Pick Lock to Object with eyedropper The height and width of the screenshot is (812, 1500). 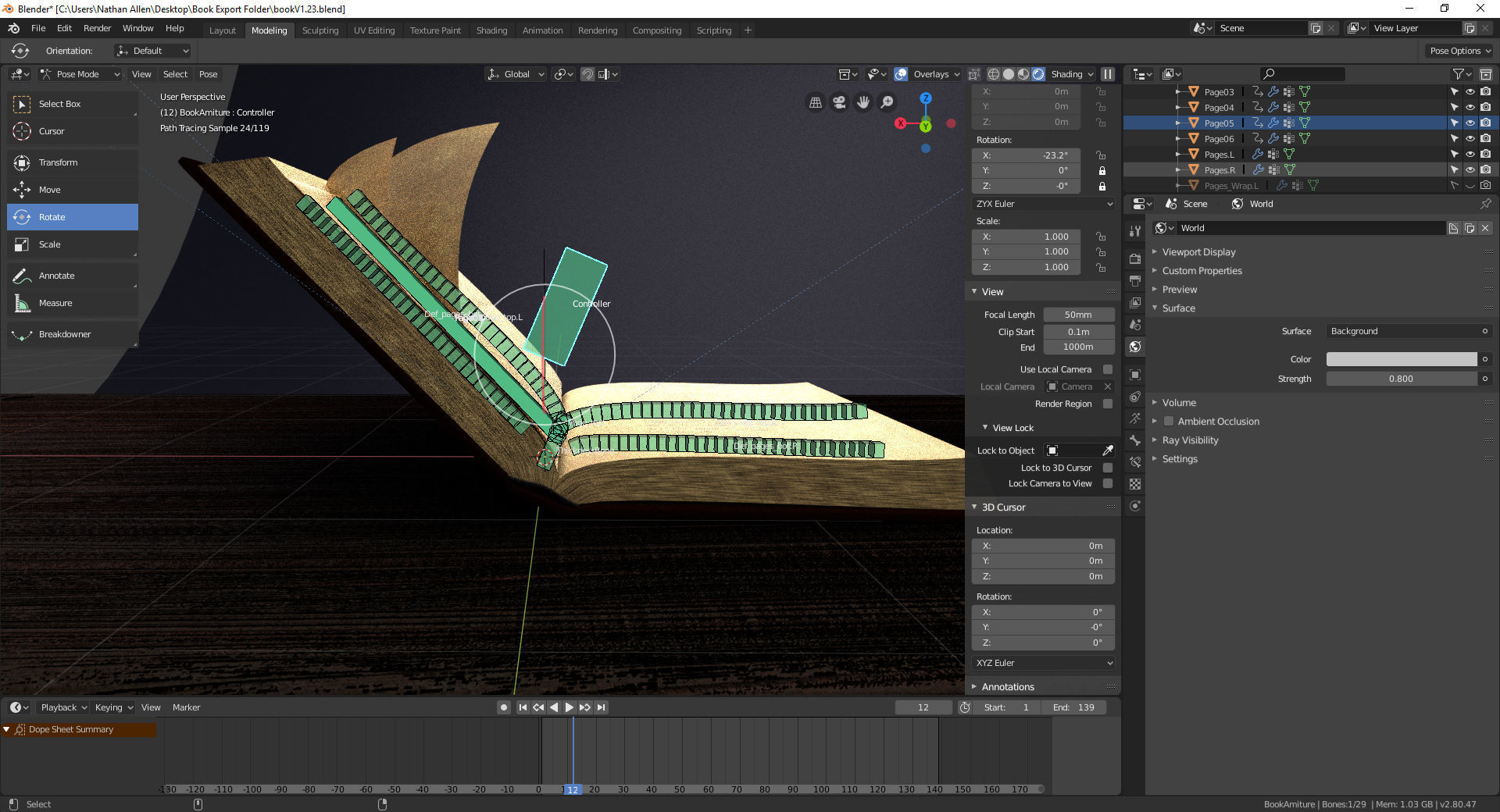[1108, 451]
